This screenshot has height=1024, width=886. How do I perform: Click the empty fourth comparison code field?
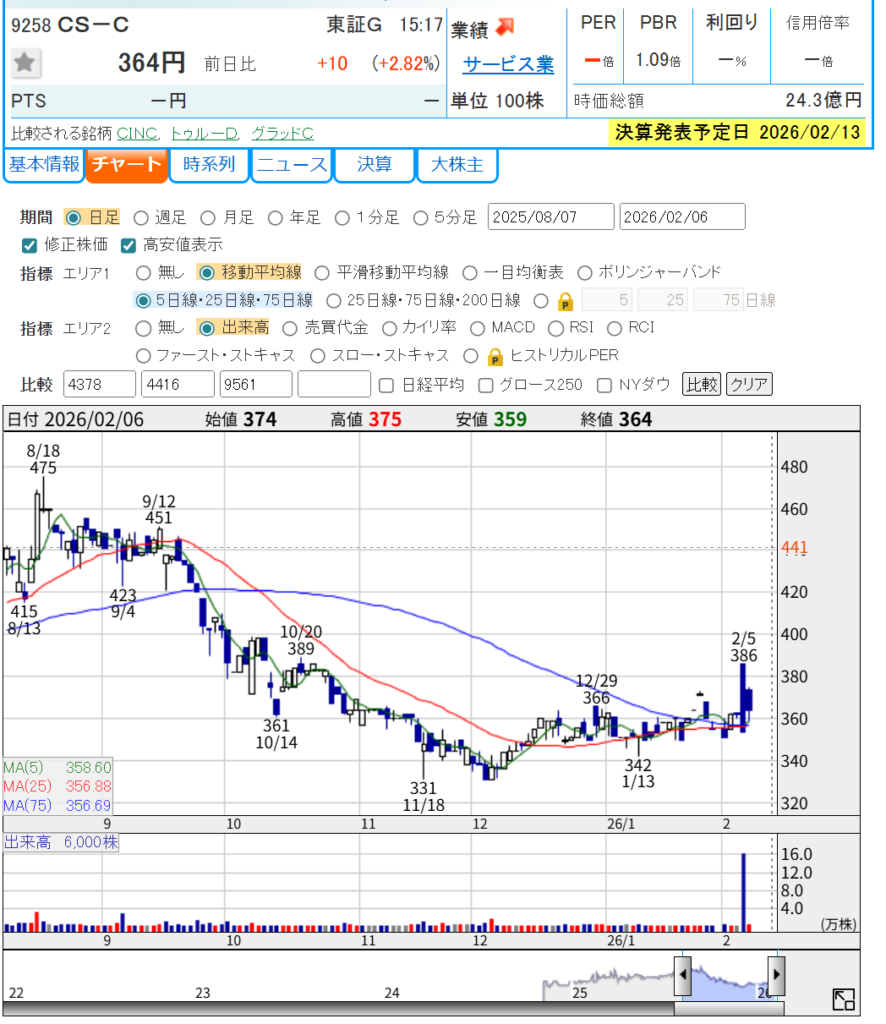click(x=334, y=385)
